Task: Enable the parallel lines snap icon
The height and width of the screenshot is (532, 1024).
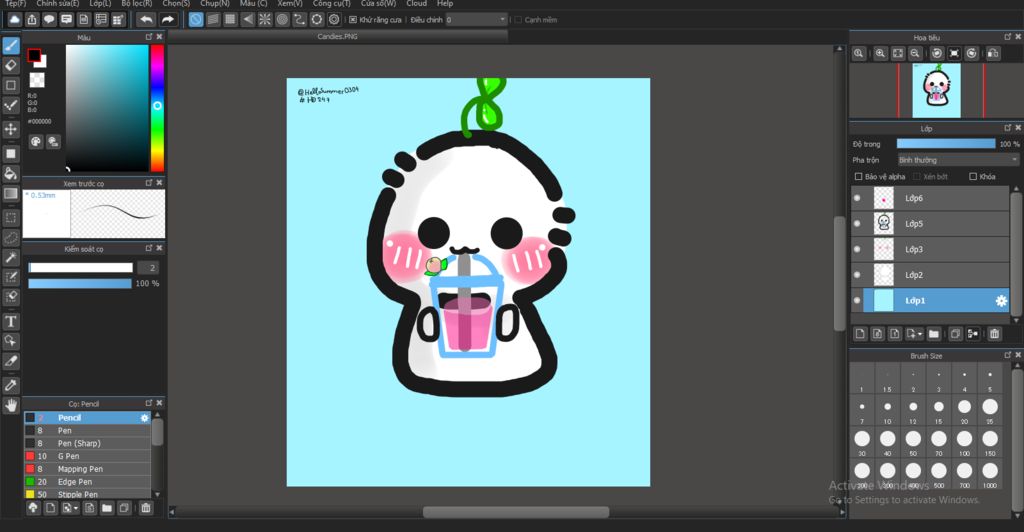Action: 213,20
